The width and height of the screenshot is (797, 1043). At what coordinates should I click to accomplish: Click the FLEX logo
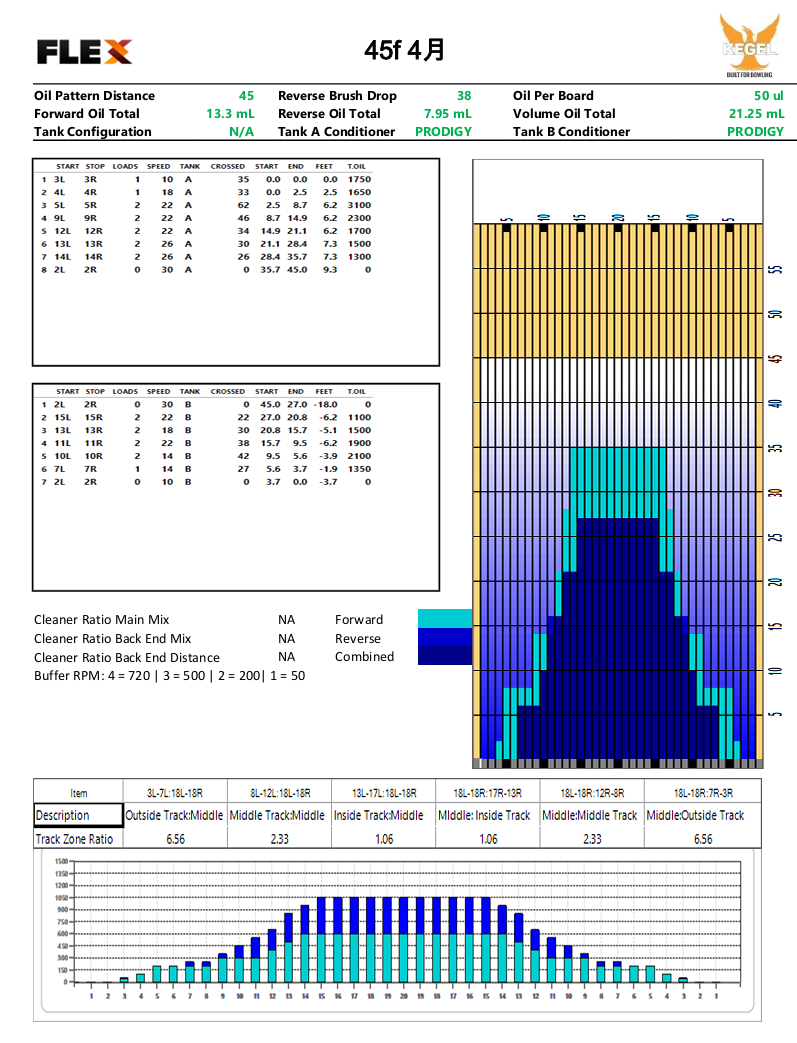click(x=84, y=51)
